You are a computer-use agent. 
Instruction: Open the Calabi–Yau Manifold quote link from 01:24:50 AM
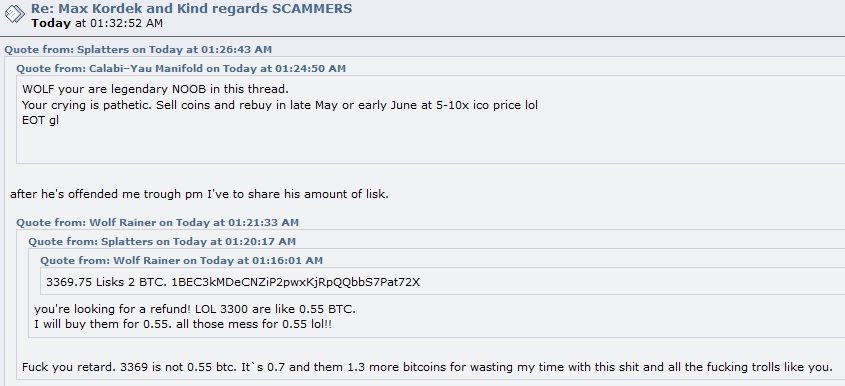click(181, 68)
